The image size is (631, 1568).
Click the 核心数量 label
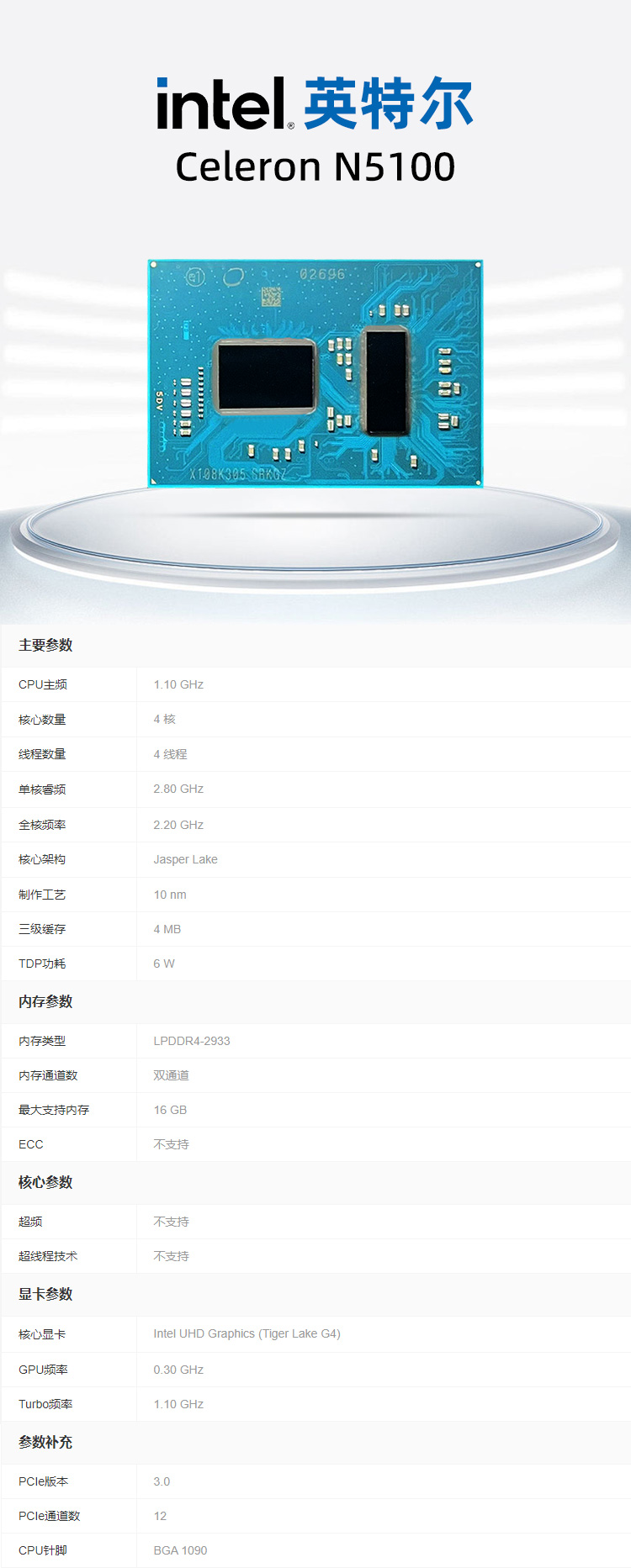pos(42,720)
